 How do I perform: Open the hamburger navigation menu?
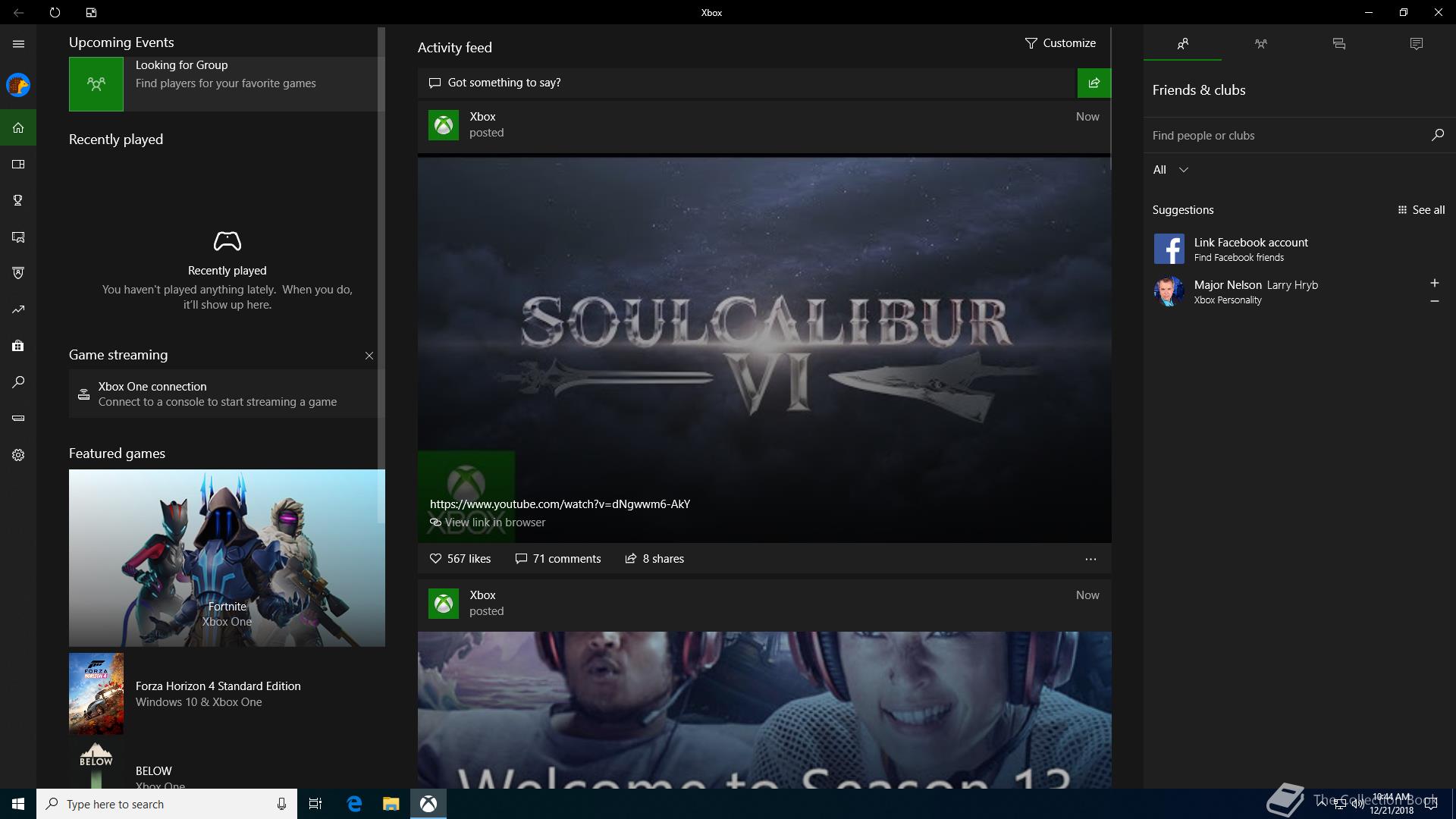coord(18,44)
